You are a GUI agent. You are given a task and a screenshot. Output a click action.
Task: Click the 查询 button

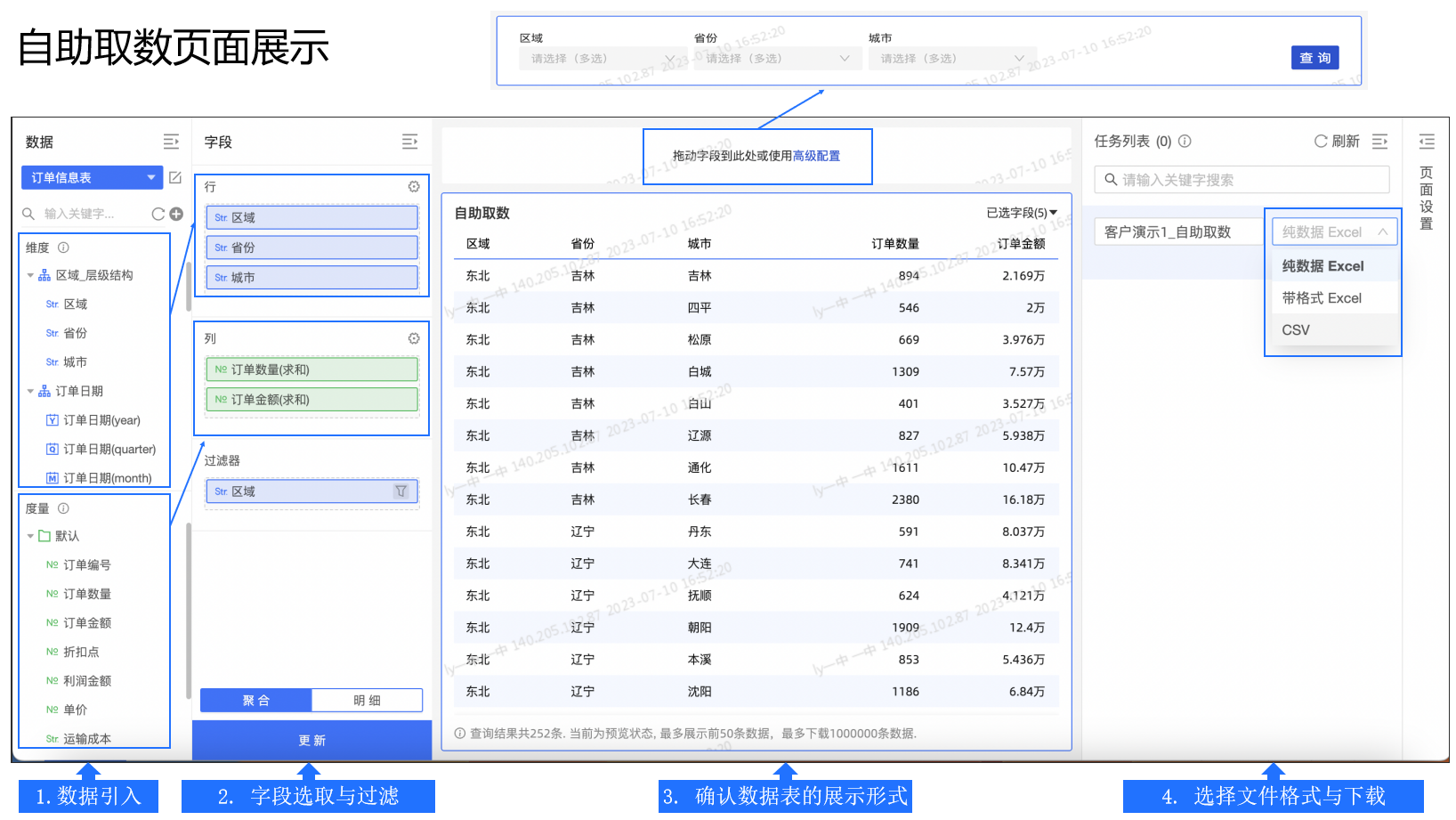pos(1314,58)
